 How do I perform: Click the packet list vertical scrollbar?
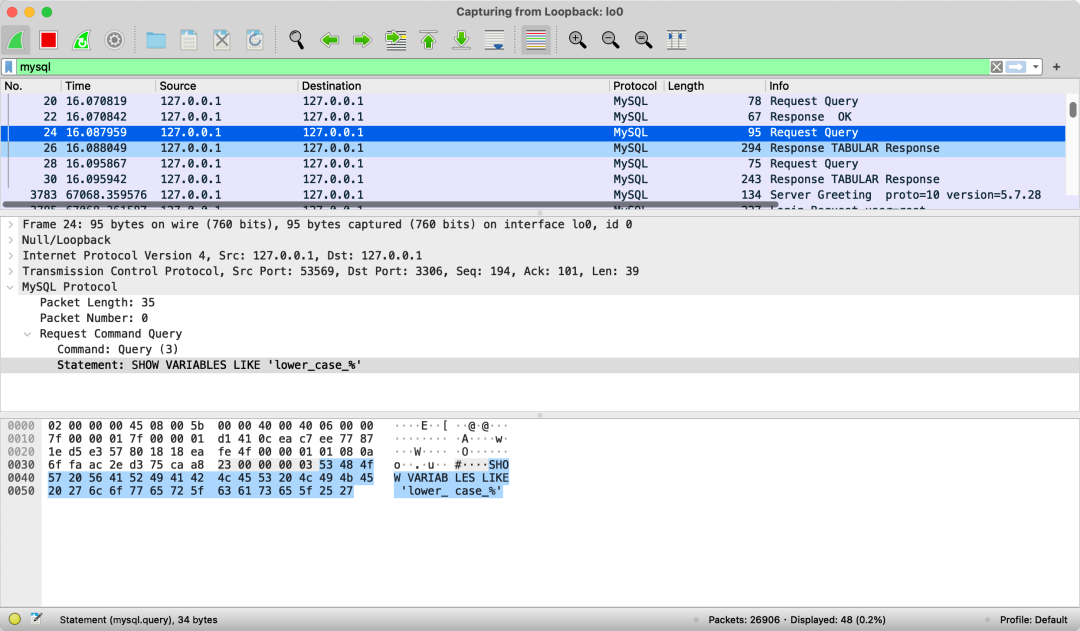(x=1072, y=110)
